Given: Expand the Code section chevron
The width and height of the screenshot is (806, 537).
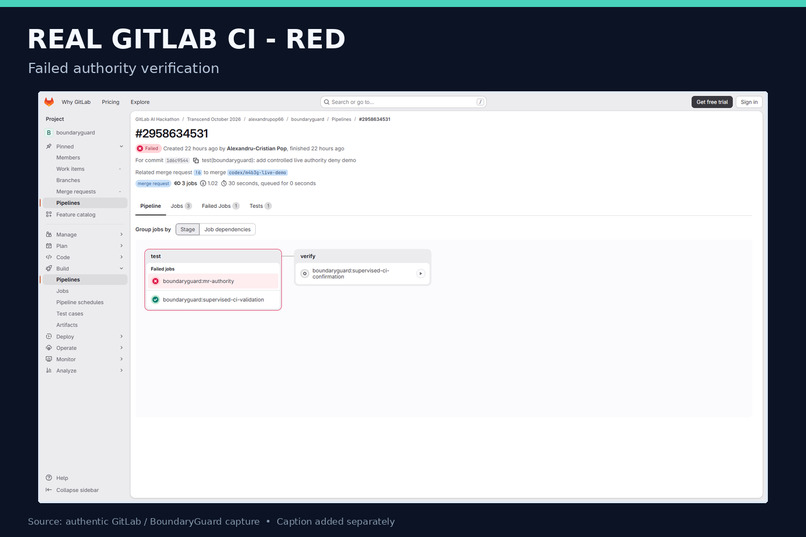Looking at the screenshot, I should tap(121, 257).
